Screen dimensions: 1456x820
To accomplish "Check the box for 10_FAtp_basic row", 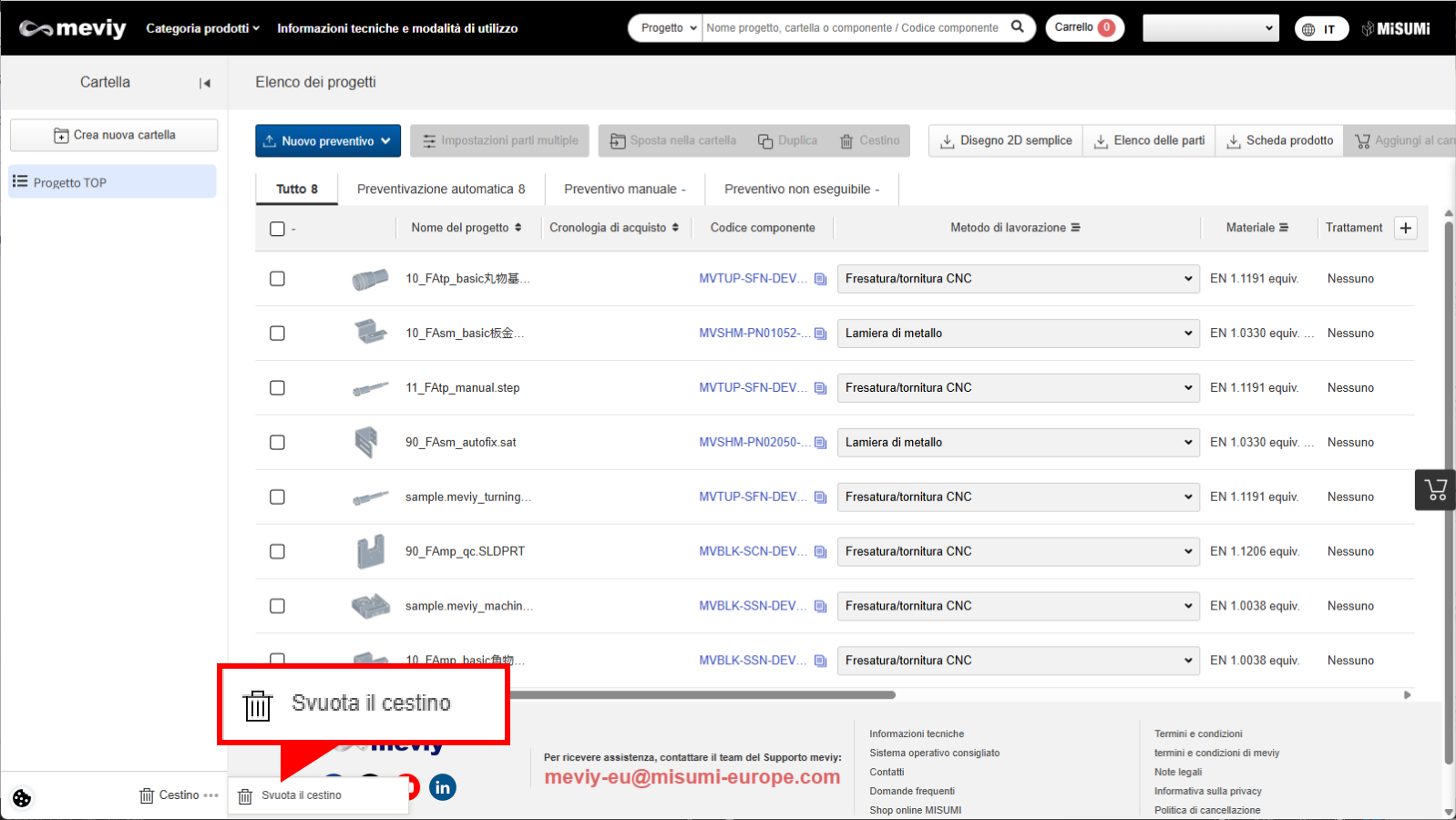I will coord(277,279).
